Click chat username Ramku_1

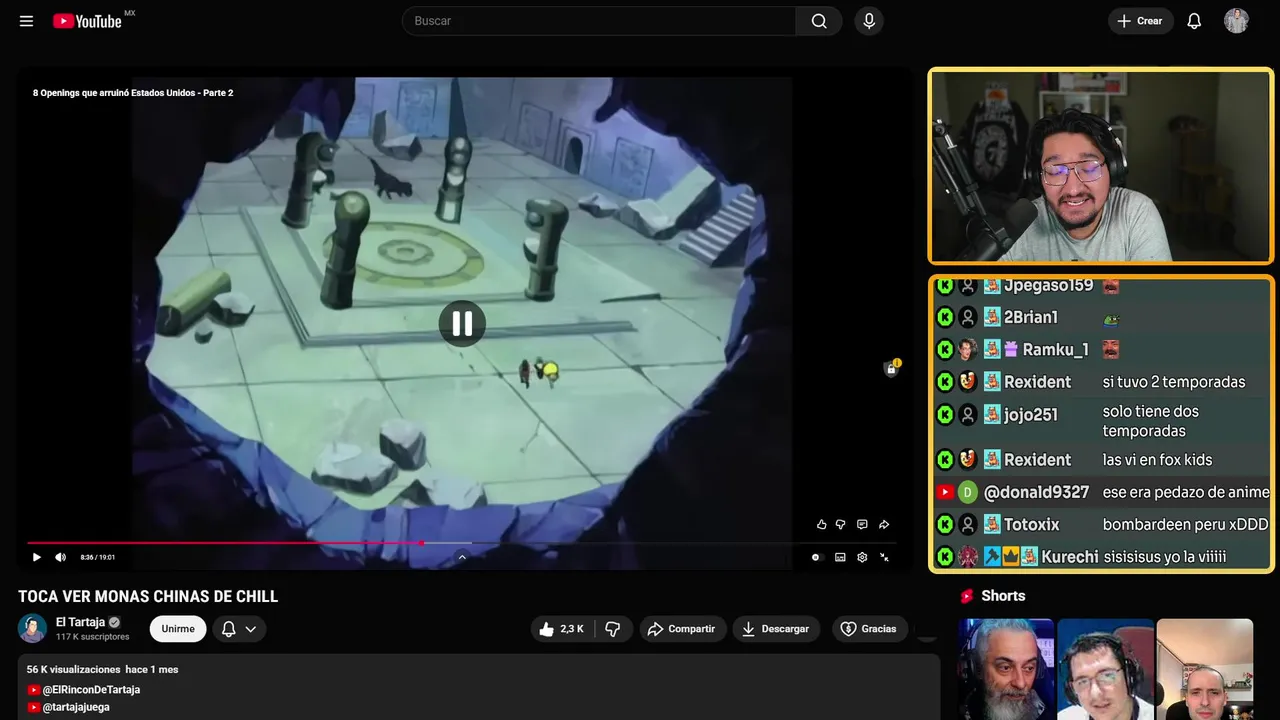click(1056, 350)
